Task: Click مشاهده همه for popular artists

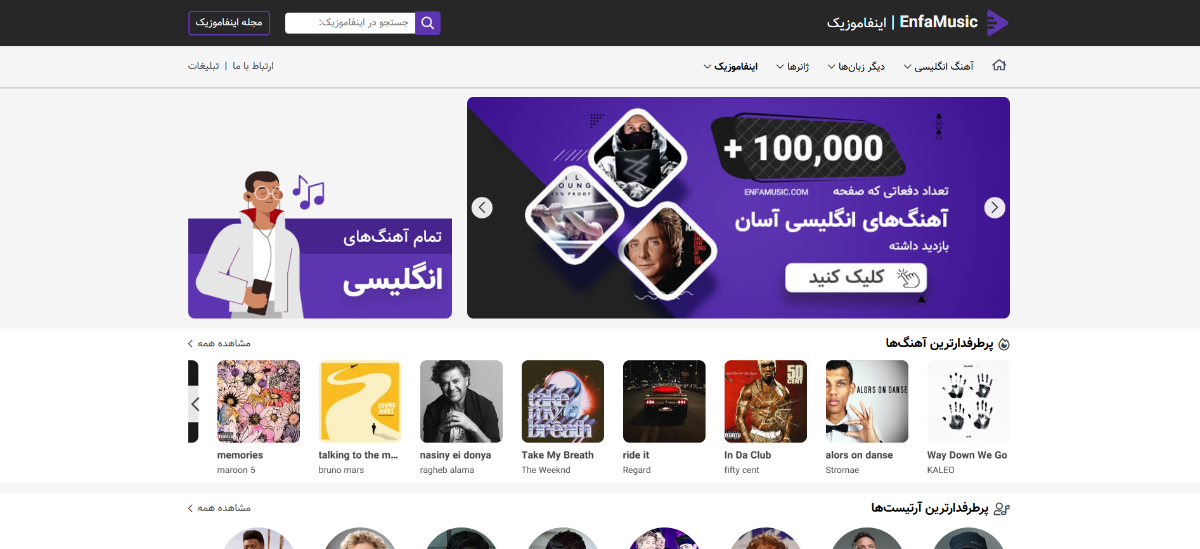Action: click(x=220, y=508)
